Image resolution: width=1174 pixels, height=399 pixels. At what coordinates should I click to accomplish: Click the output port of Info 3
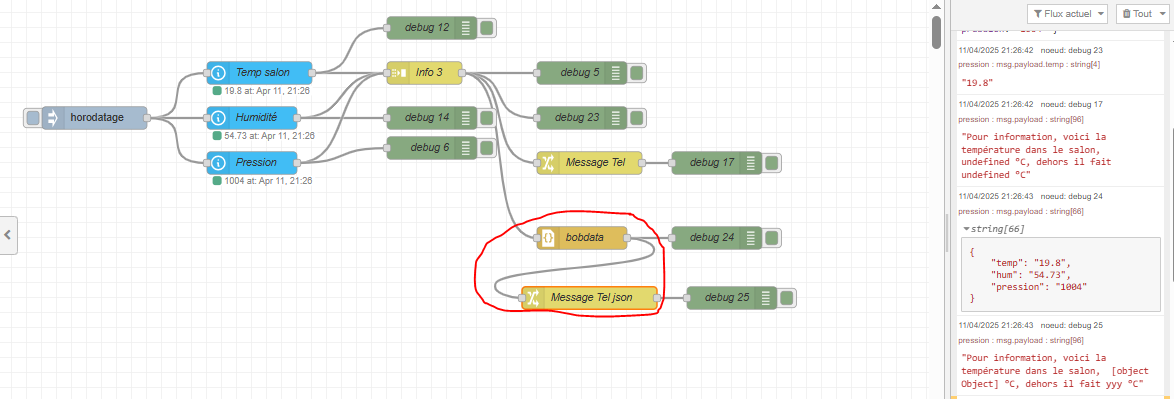pyautogui.click(x=462, y=73)
